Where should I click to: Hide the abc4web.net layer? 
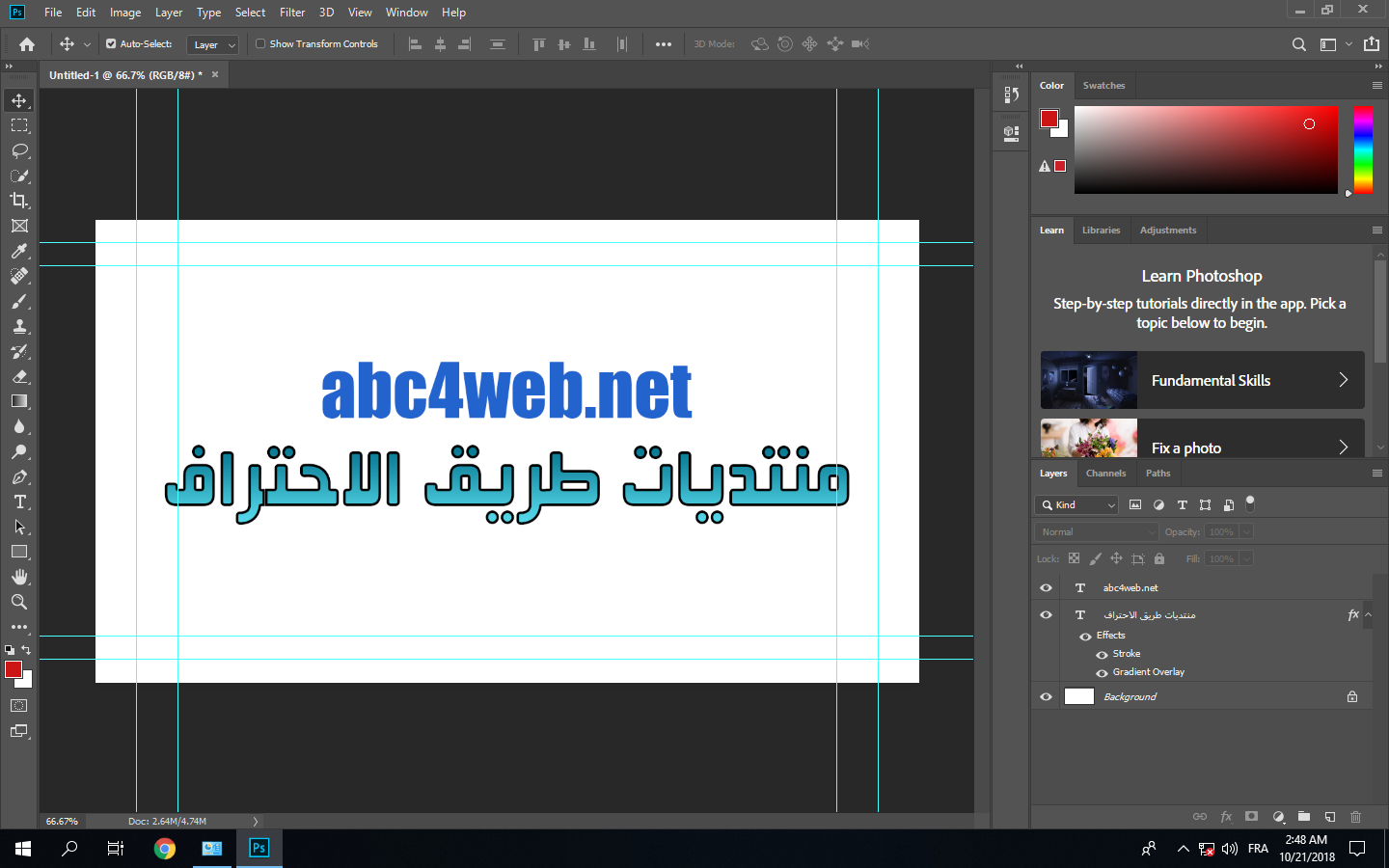pos(1046,587)
